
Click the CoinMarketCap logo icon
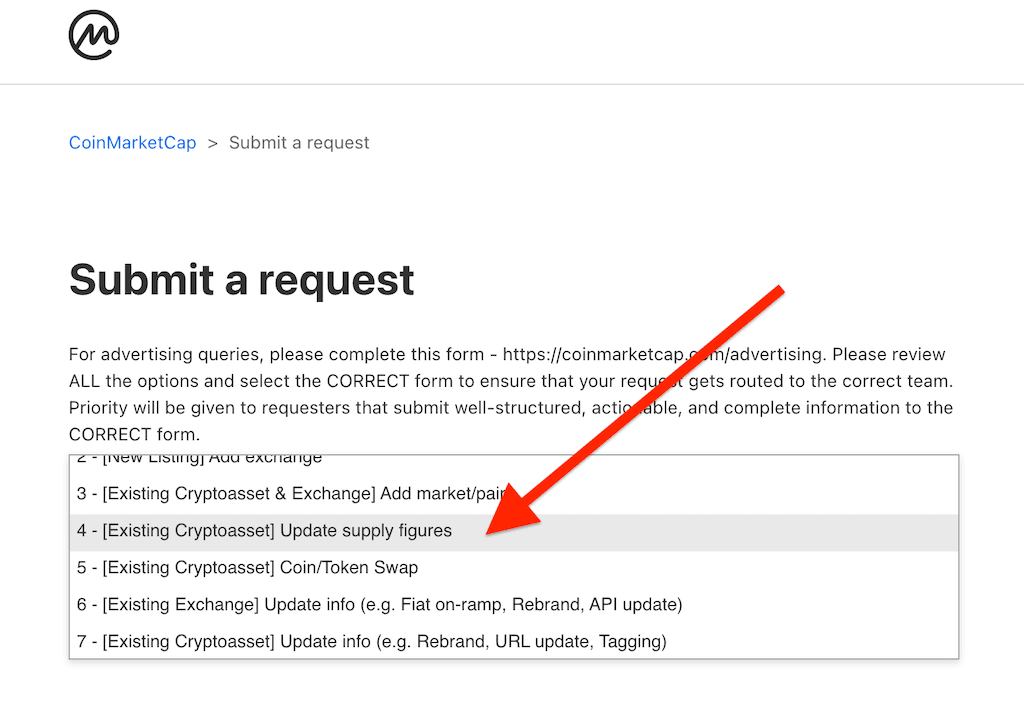click(94, 35)
